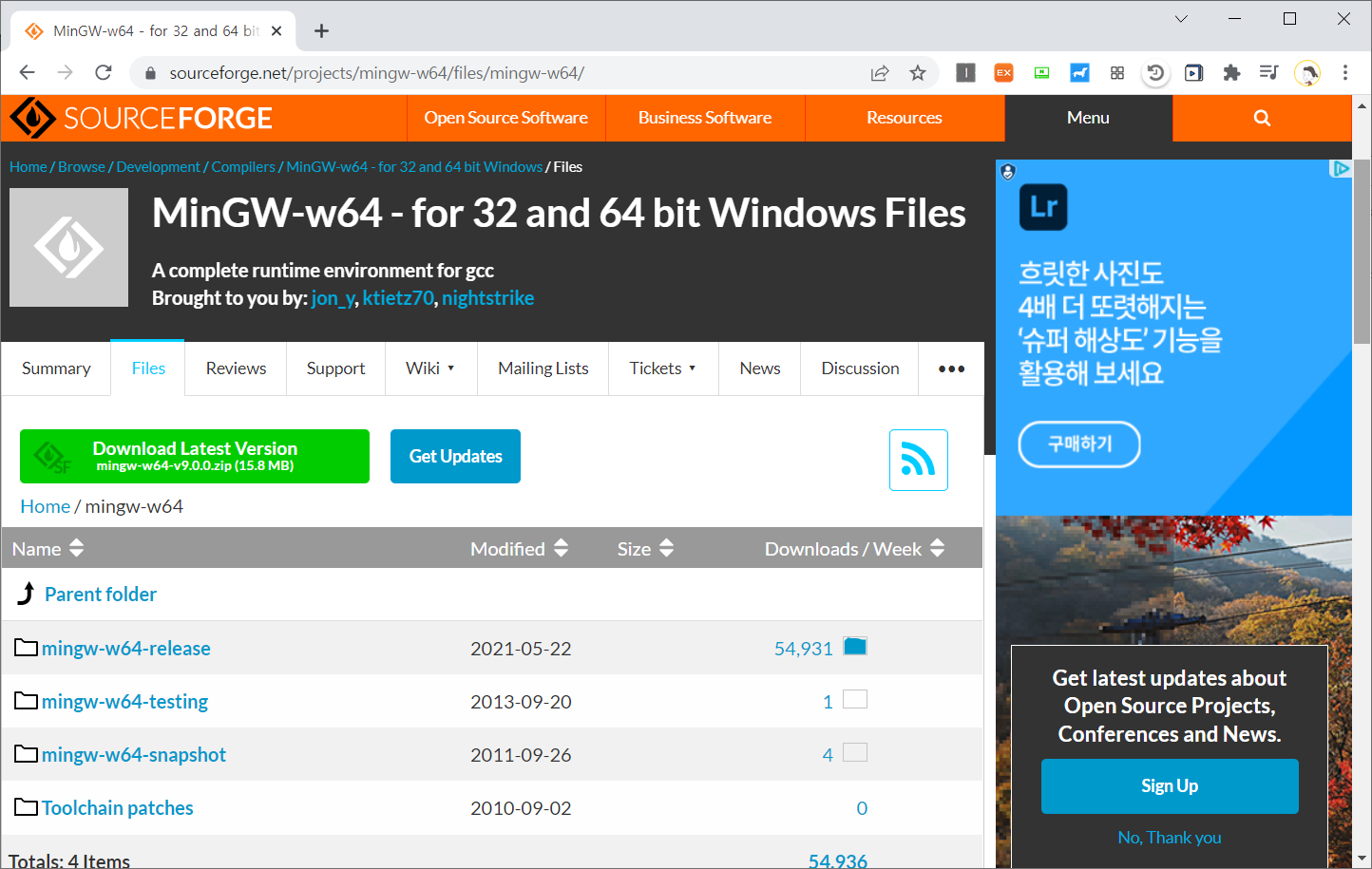Switch to the Files tab
This screenshot has width=1372, height=869.
click(x=148, y=368)
